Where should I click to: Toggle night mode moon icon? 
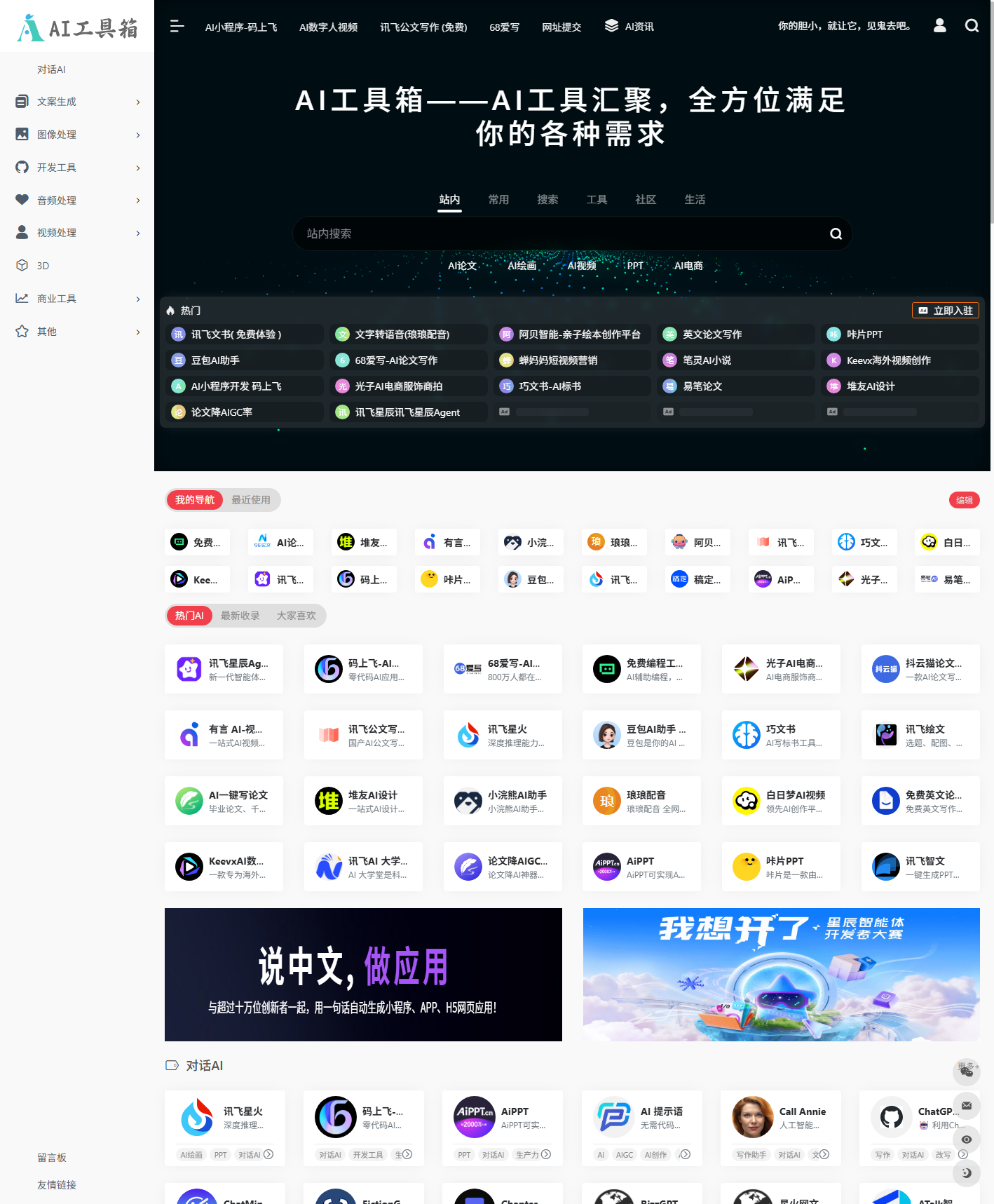tap(967, 1173)
